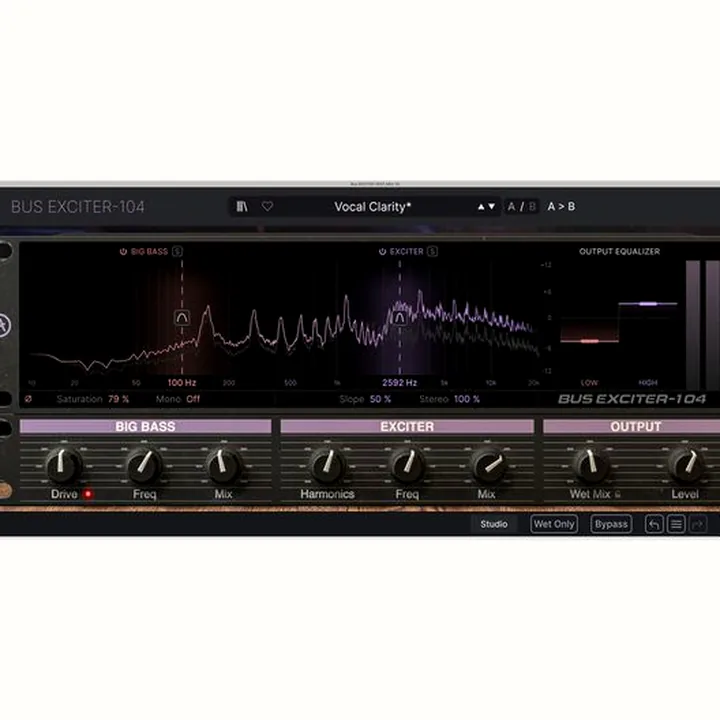Viewport: 720px width, 720px height.
Task: Solo the Big Bass band
Action: click(177, 251)
